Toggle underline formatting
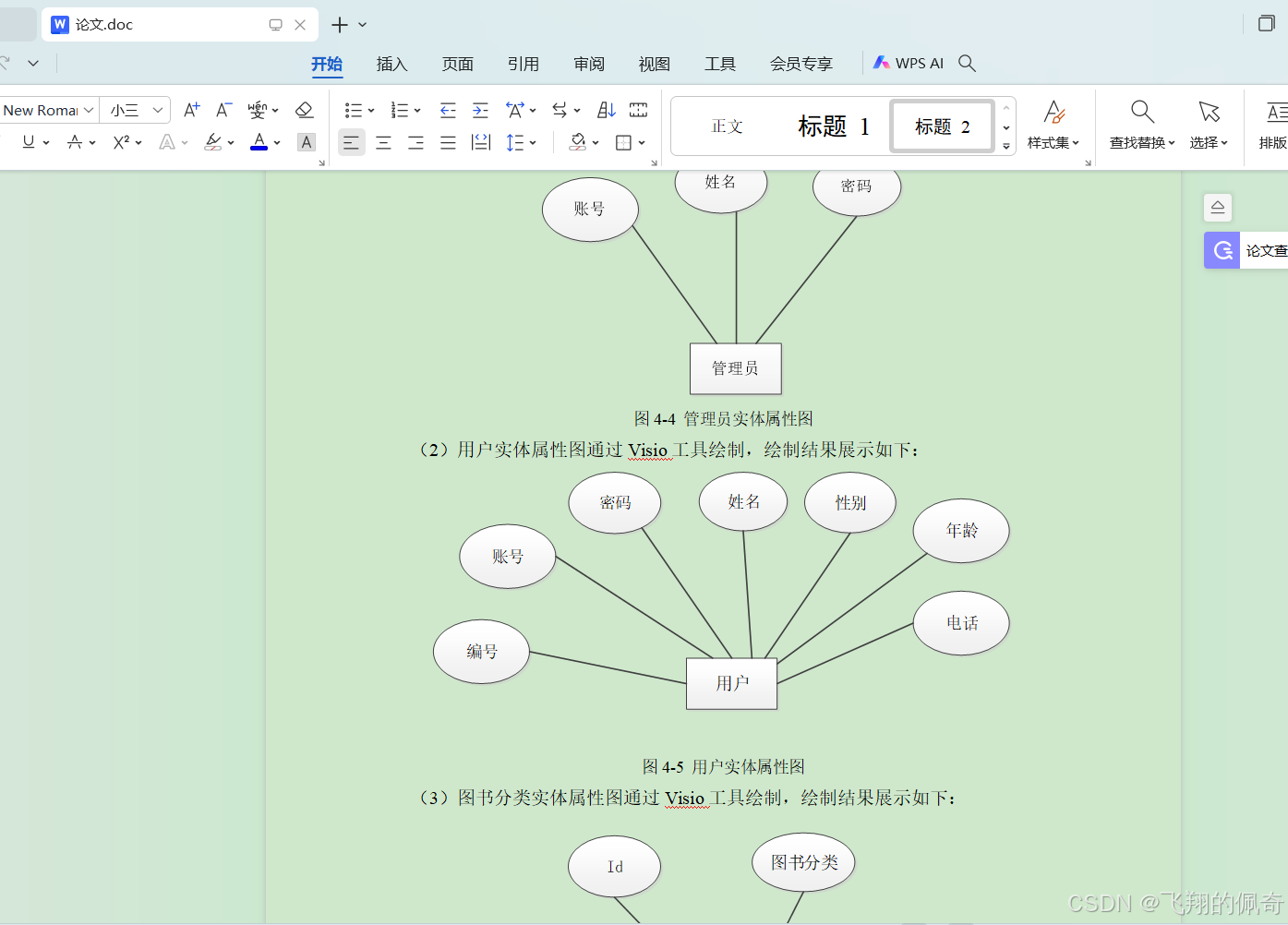The height and width of the screenshot is (925, 1288). coord(29,142)
